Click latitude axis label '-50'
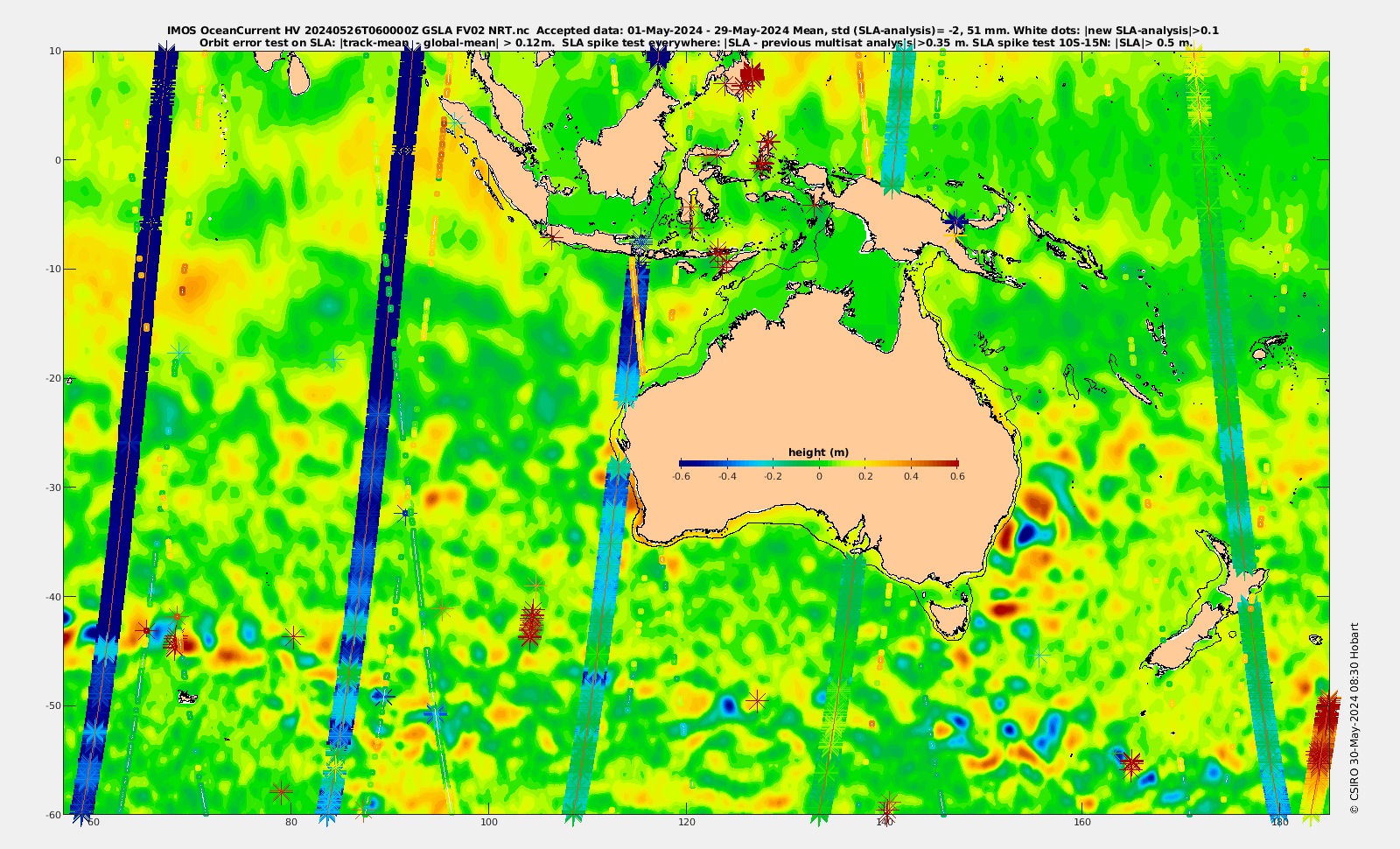The width and height of the screenshot is (1400, 849). click(53, 705)
